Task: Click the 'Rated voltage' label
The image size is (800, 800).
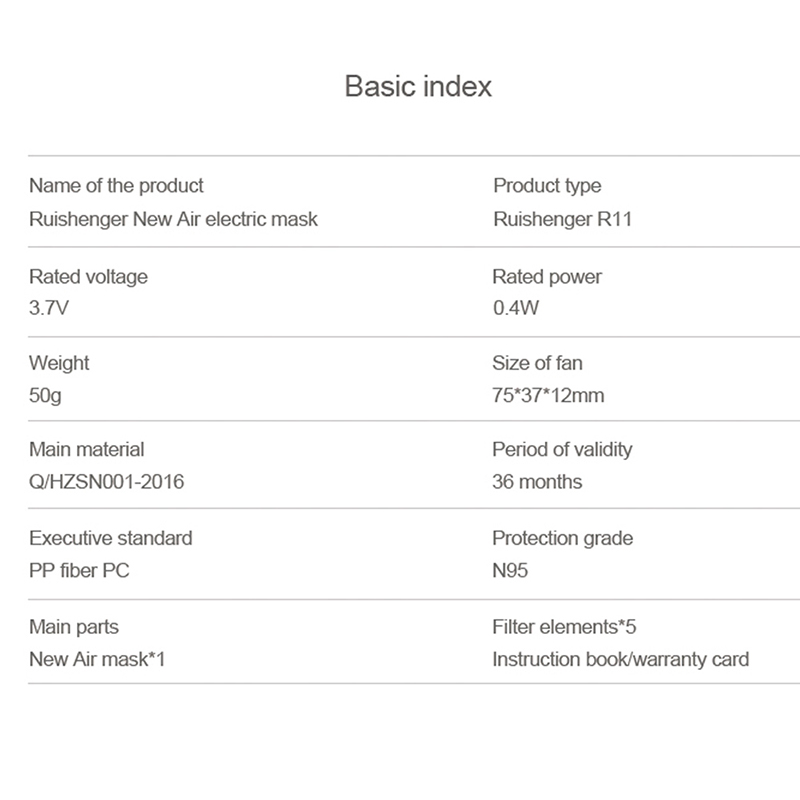Action: coord(88,276)
